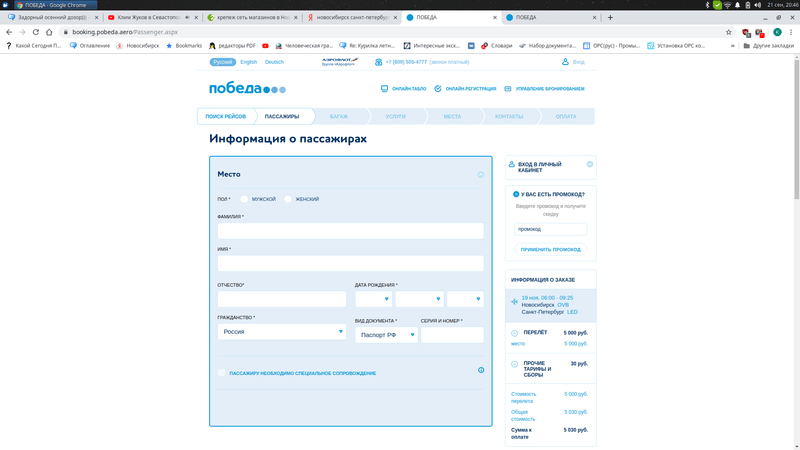This screenshot has height=450, width=800.
Task: Collapse the Прочие тарифы и сборы section
Action: click(x=514, y=364)
